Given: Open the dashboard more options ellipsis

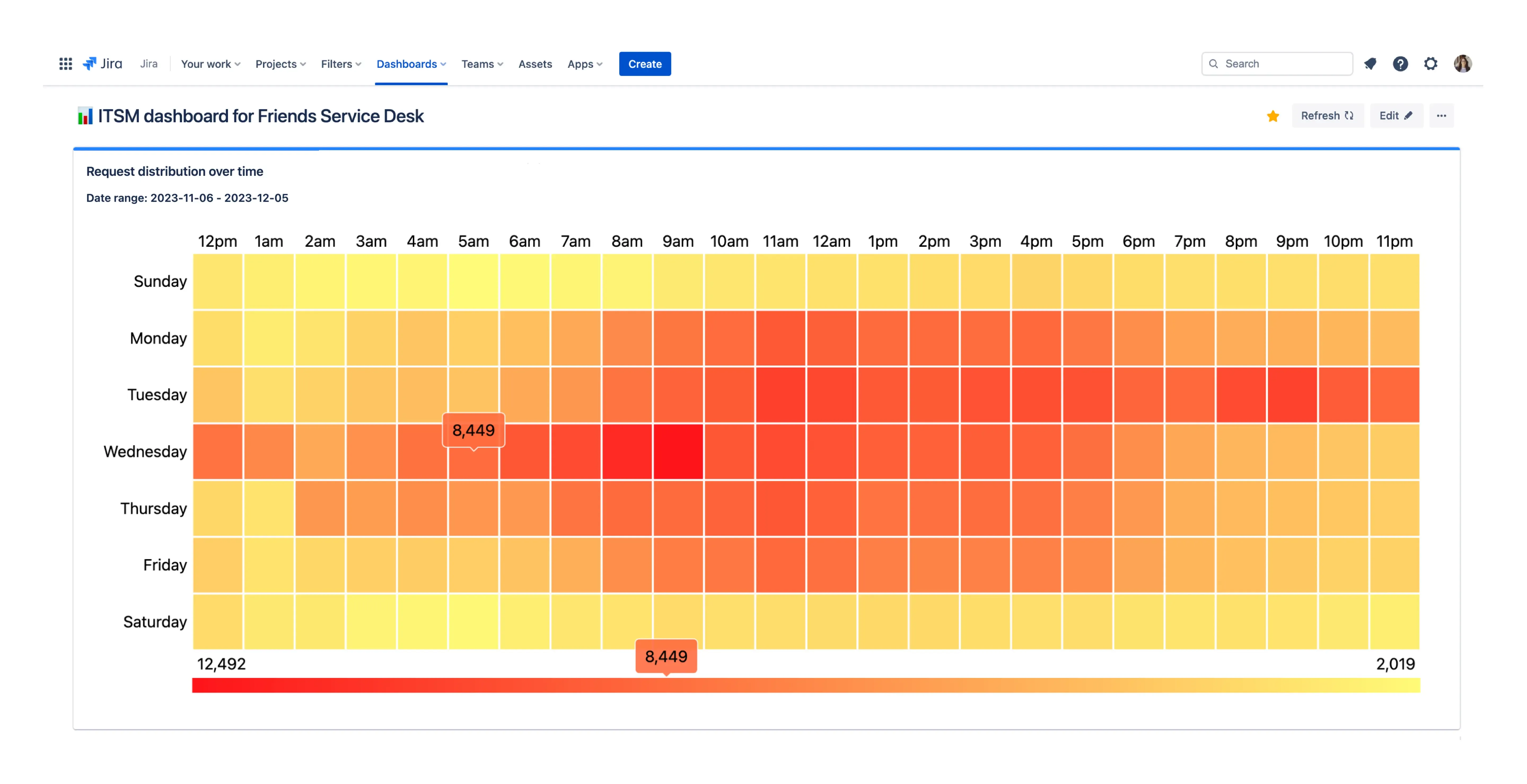Looking at the screenshot, I should click(x=1442, y=116).
